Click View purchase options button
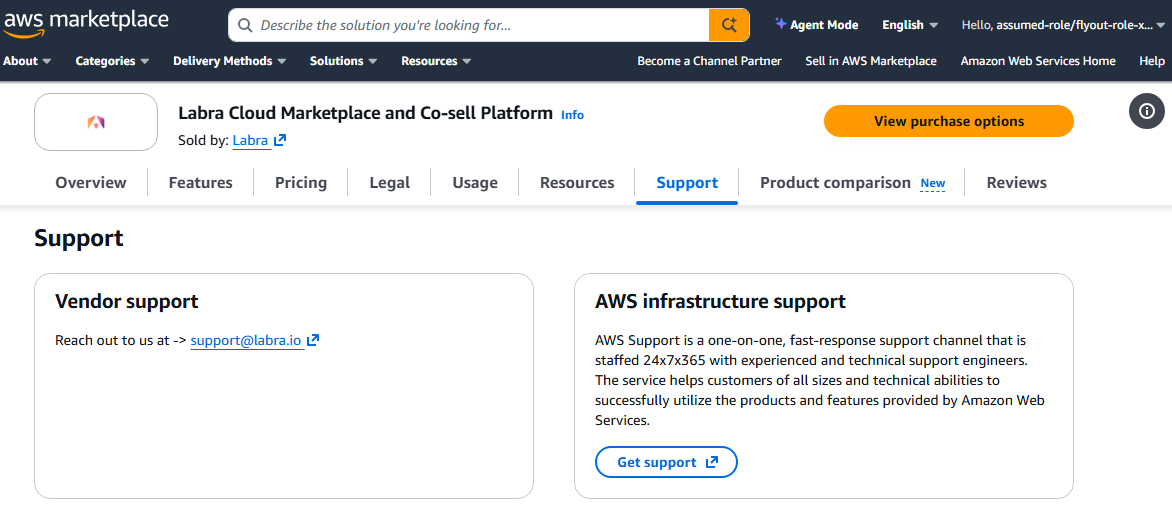This screenshot has width=1172, height=518. click(x=948, y=121)
